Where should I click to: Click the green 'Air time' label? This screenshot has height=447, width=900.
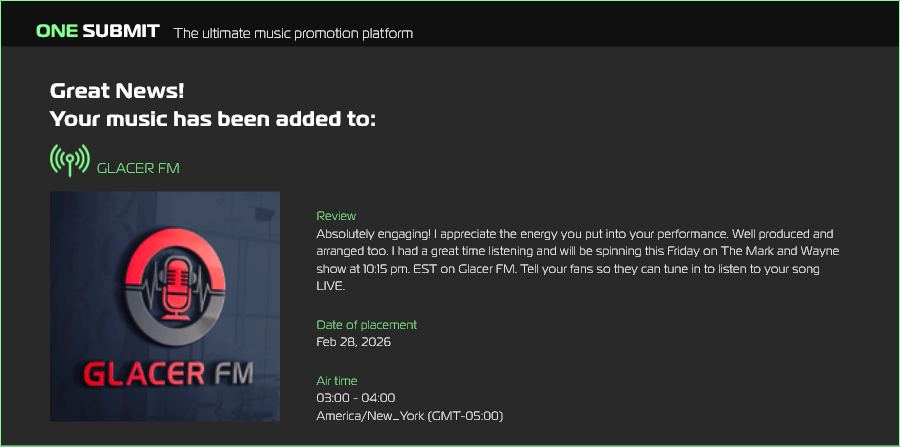tap(337, 381)
